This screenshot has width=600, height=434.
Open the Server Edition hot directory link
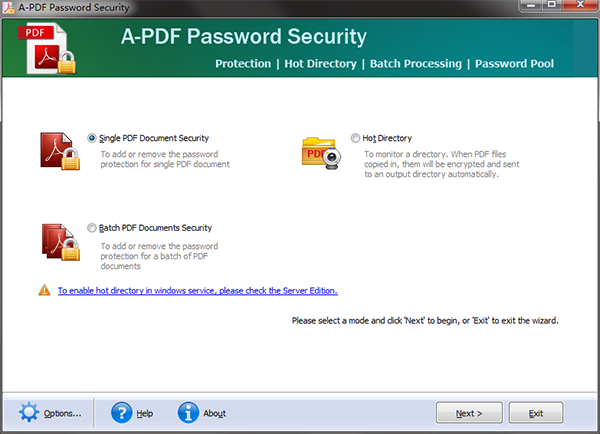(197, 291)
